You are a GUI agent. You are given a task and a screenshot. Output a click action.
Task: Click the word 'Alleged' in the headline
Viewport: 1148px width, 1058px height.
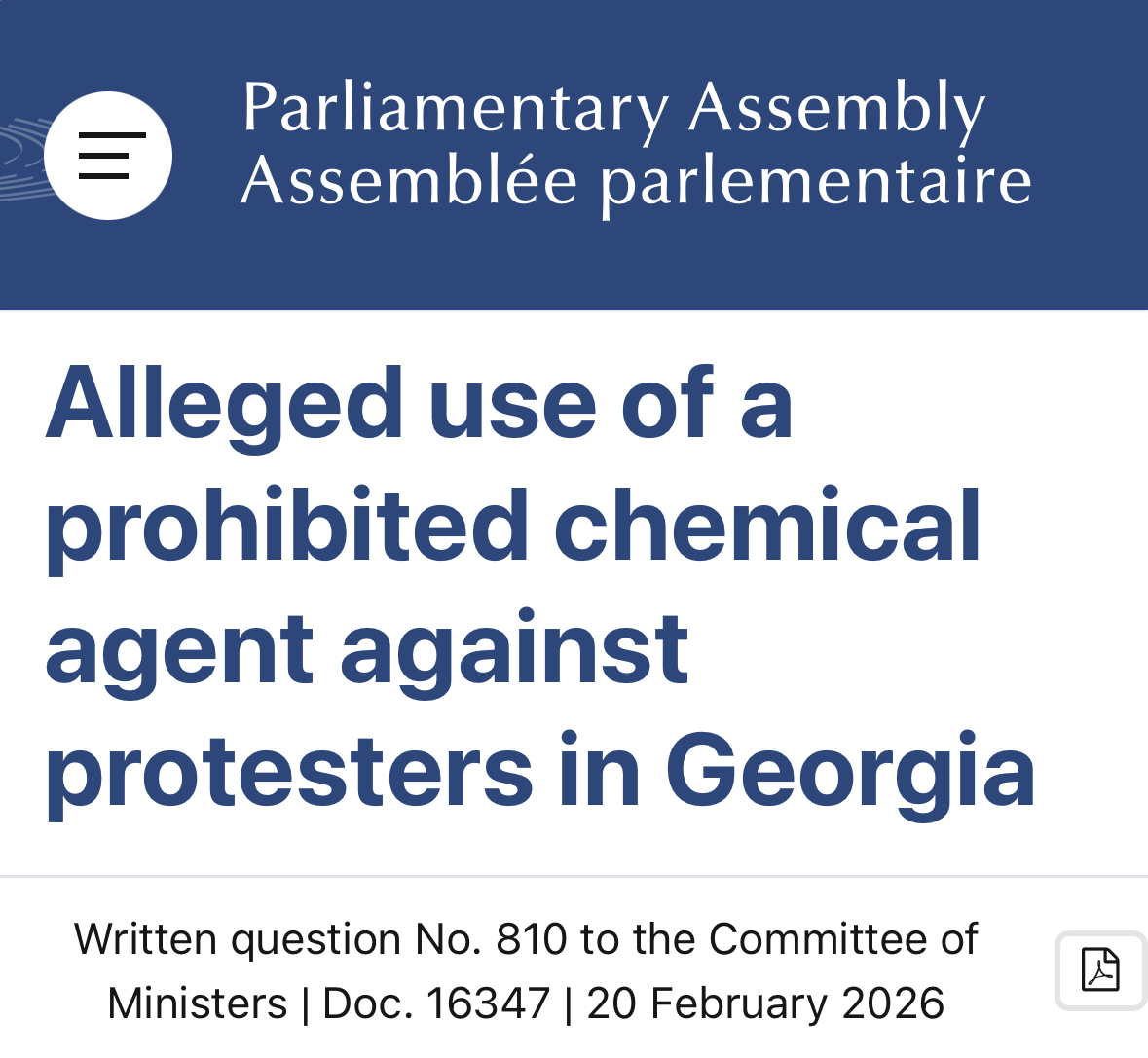click(x=224, y=403)
